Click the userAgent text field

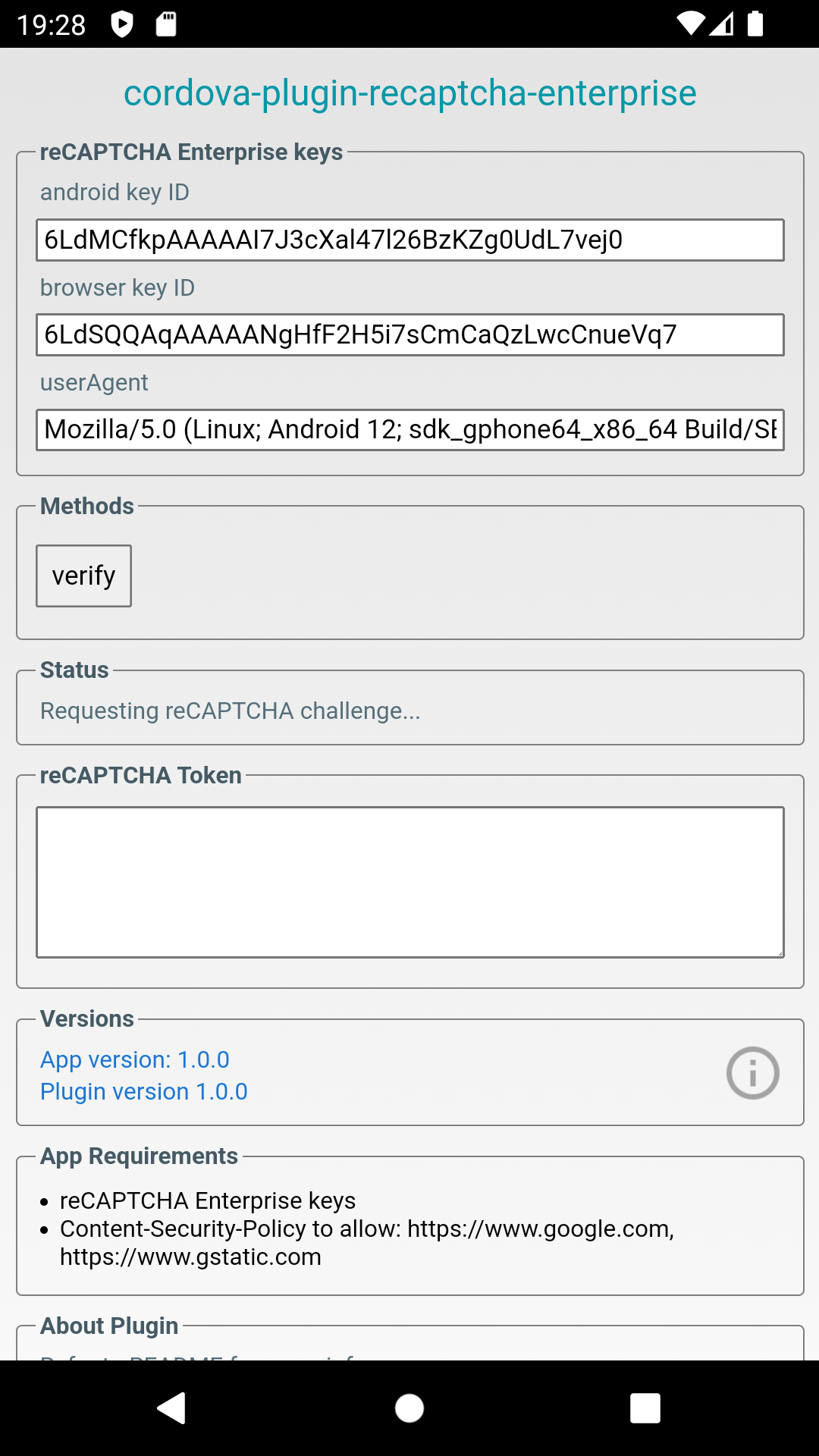pyautogui.click(x=409, y=430)
